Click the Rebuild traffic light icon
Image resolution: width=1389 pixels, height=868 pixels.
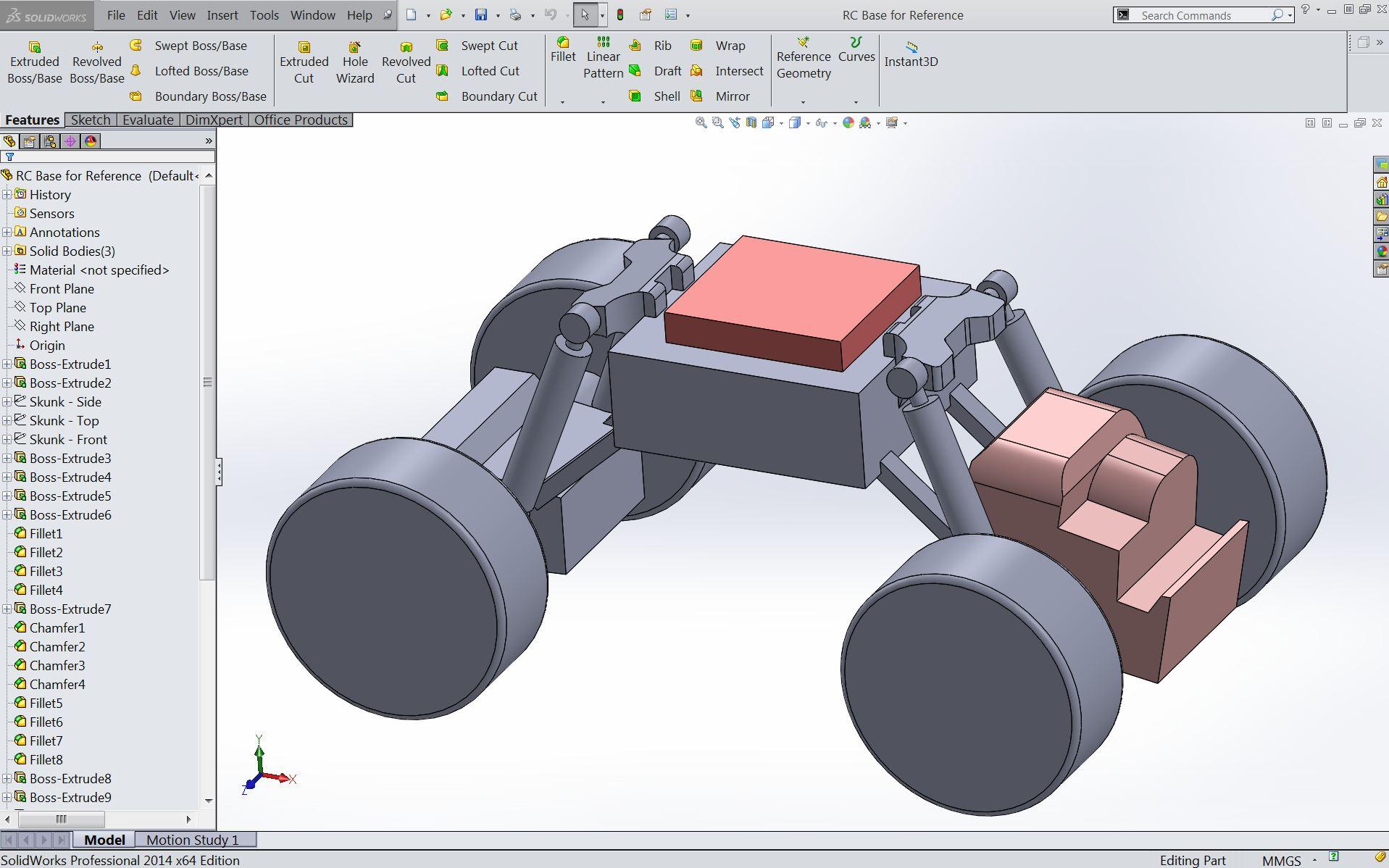coord(620,15)
